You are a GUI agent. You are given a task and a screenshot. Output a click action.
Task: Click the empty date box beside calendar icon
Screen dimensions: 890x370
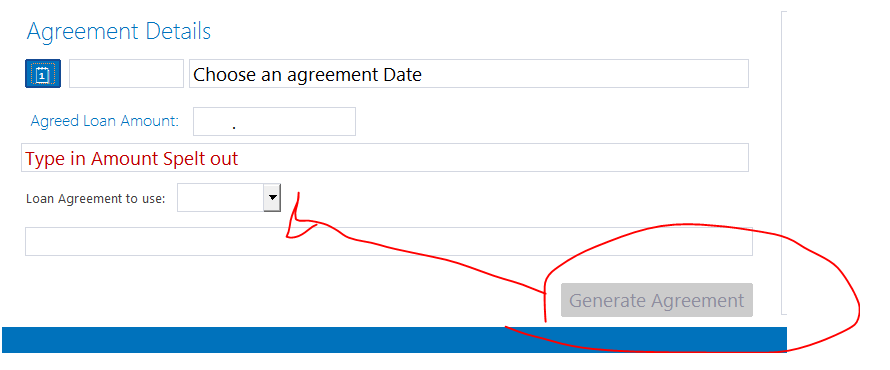127,73
